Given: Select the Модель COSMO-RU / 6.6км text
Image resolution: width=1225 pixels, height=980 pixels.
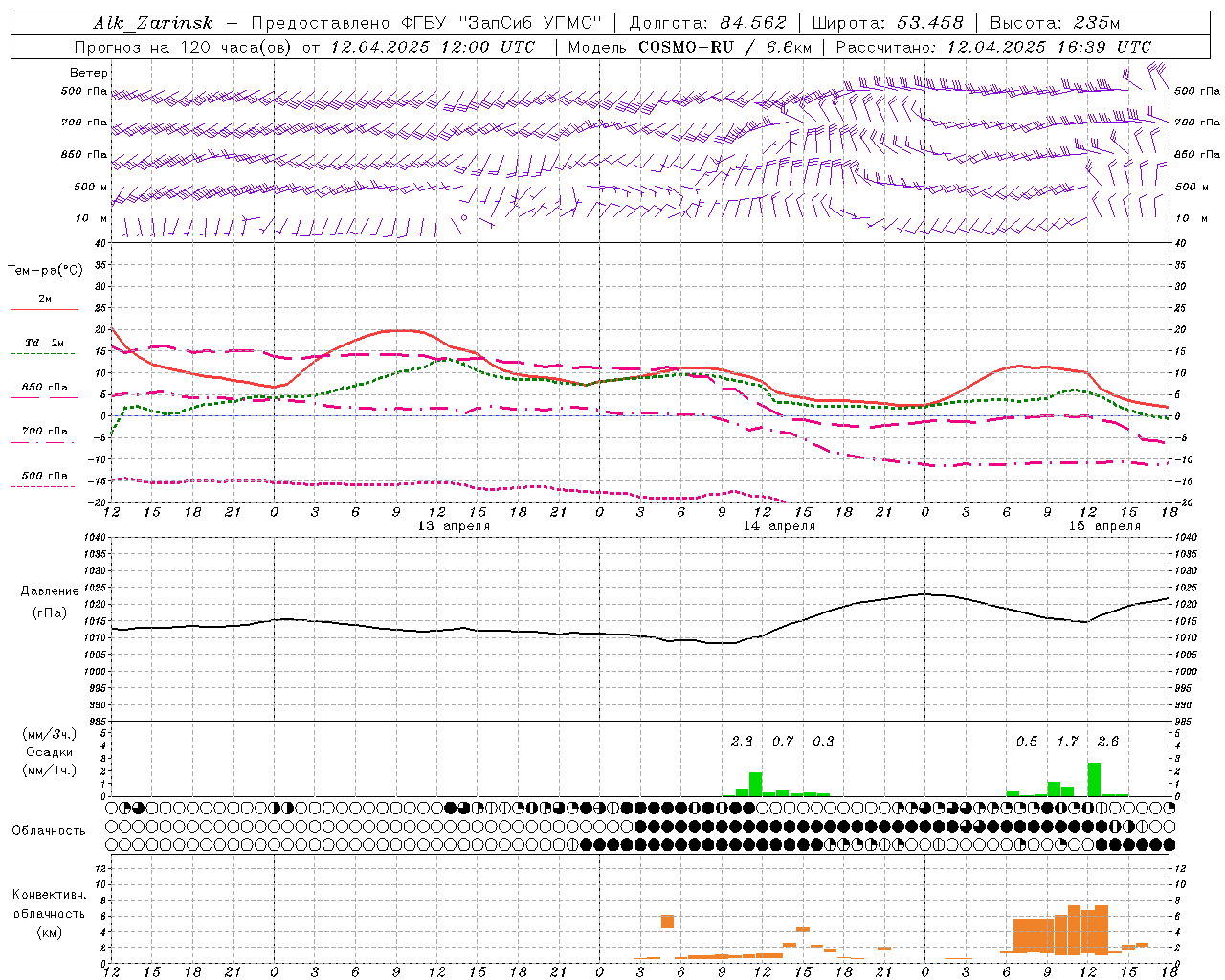Looking at the screenshot, I should pyautogui.click(x=689, y=47).
